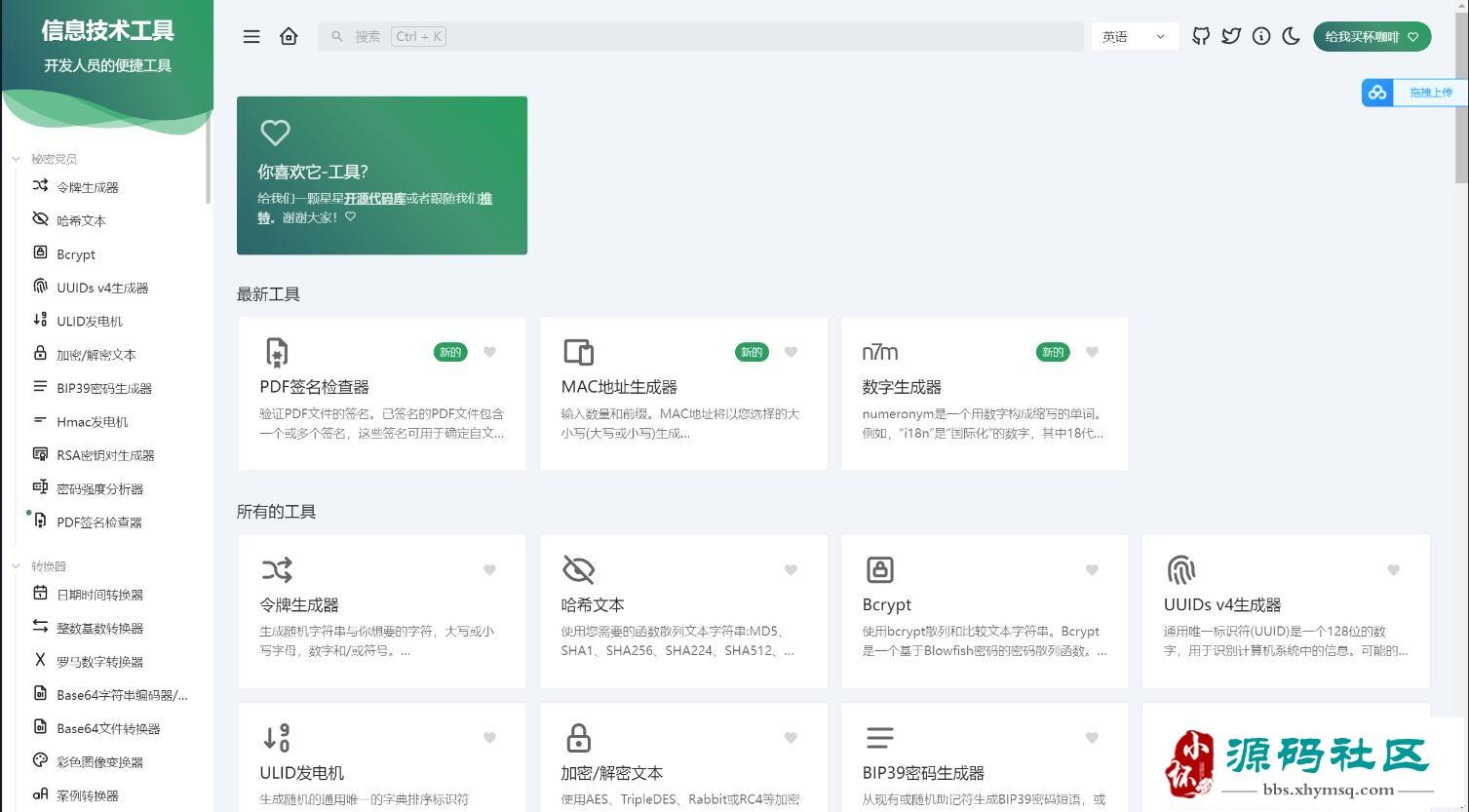Click the 密码强度分析器 sidebar icon
Image resolution: width=1469 pixels, height=812 pixels.
[x=40, y=487]
